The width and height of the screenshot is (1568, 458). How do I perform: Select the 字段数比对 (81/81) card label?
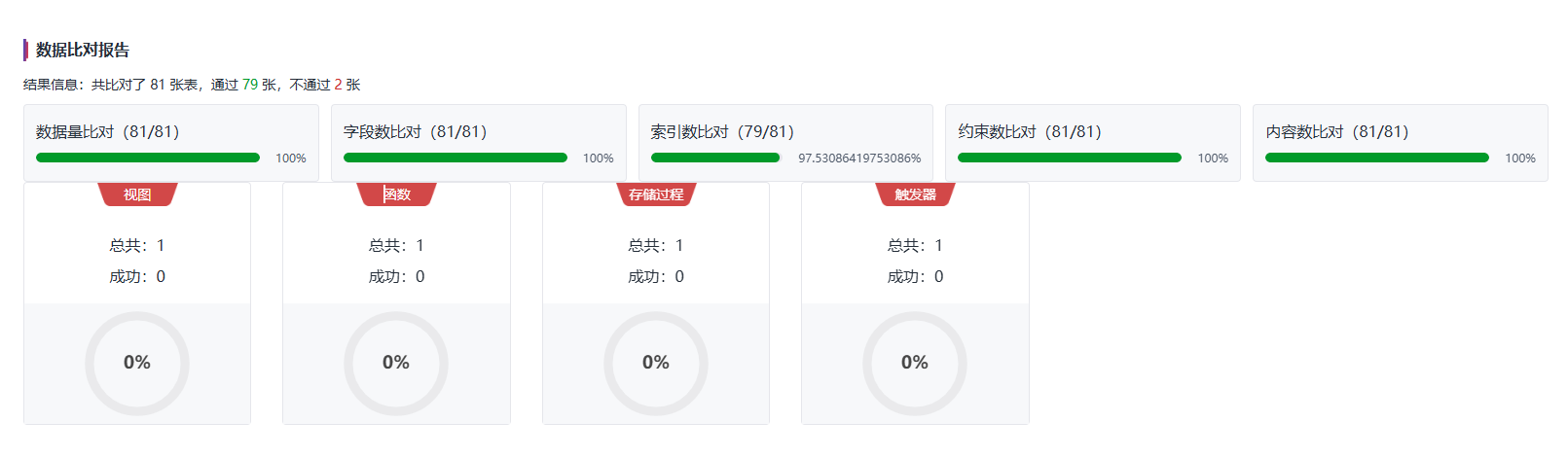pos(415,131)
